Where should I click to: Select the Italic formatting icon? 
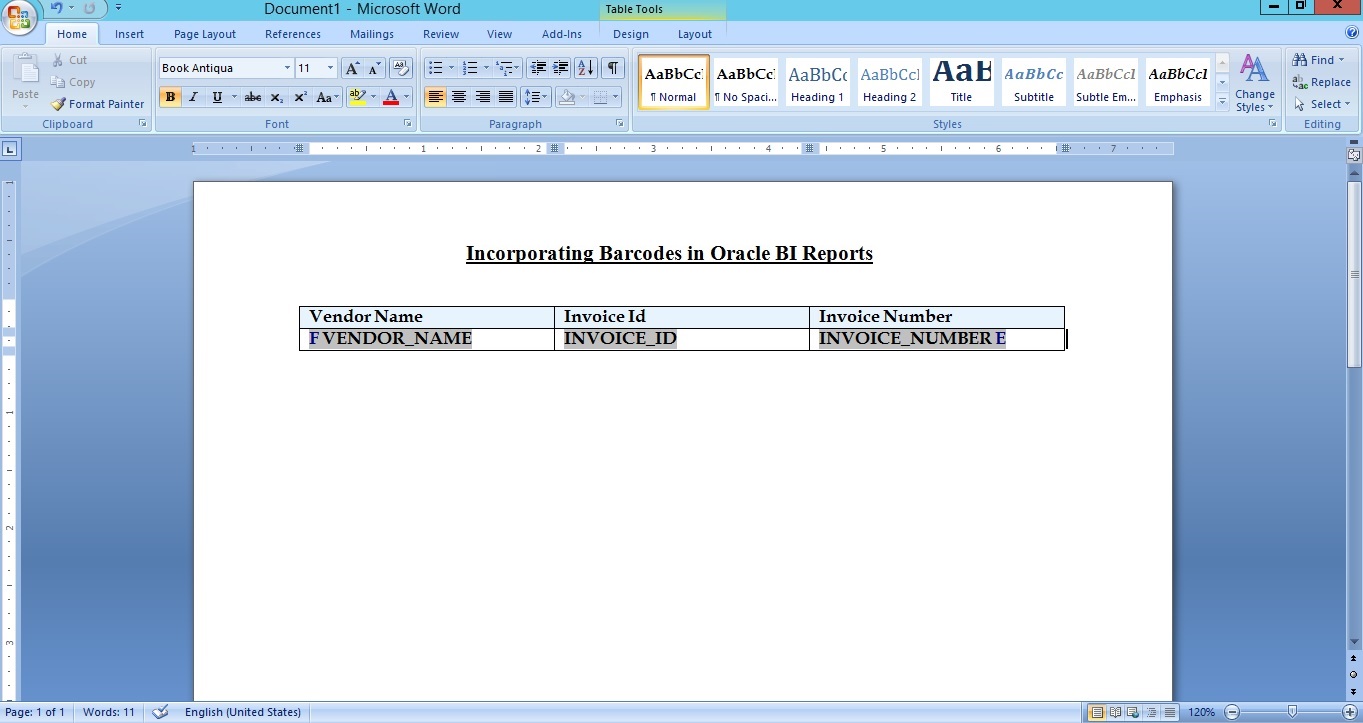coord(193,97)
